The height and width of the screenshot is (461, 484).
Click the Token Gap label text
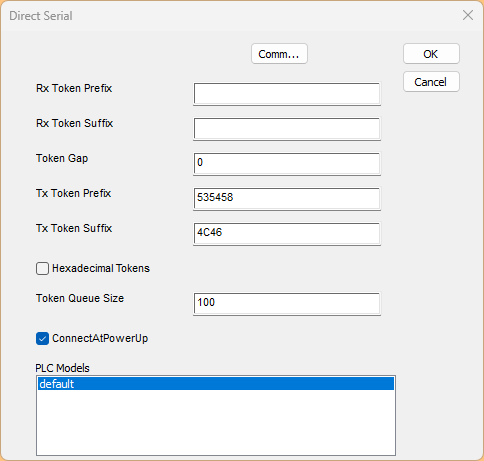[62, 158]
